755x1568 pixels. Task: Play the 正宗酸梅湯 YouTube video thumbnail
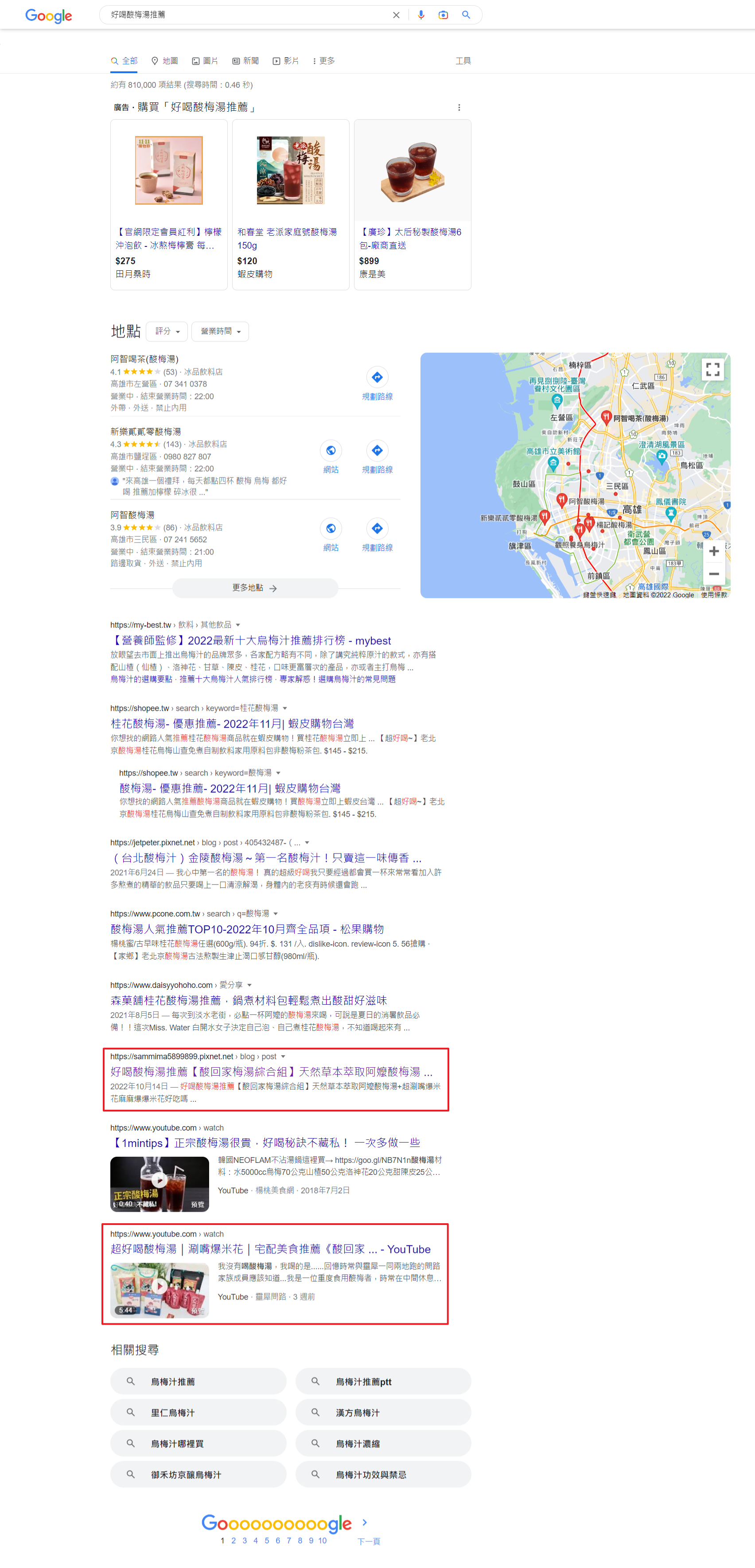click(160, 1184)
